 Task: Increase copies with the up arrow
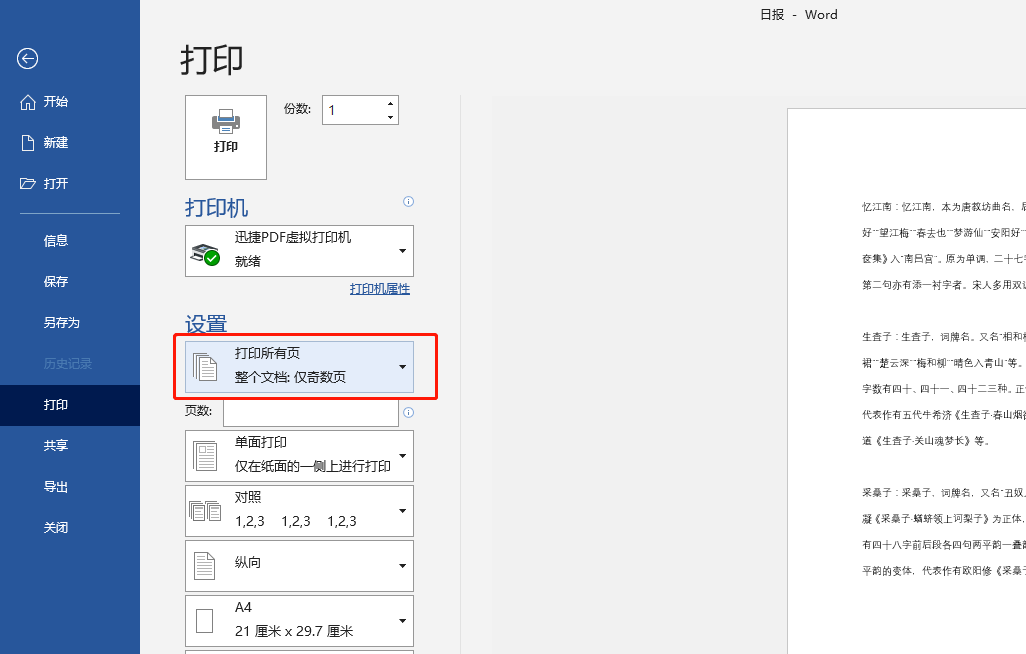391,103
